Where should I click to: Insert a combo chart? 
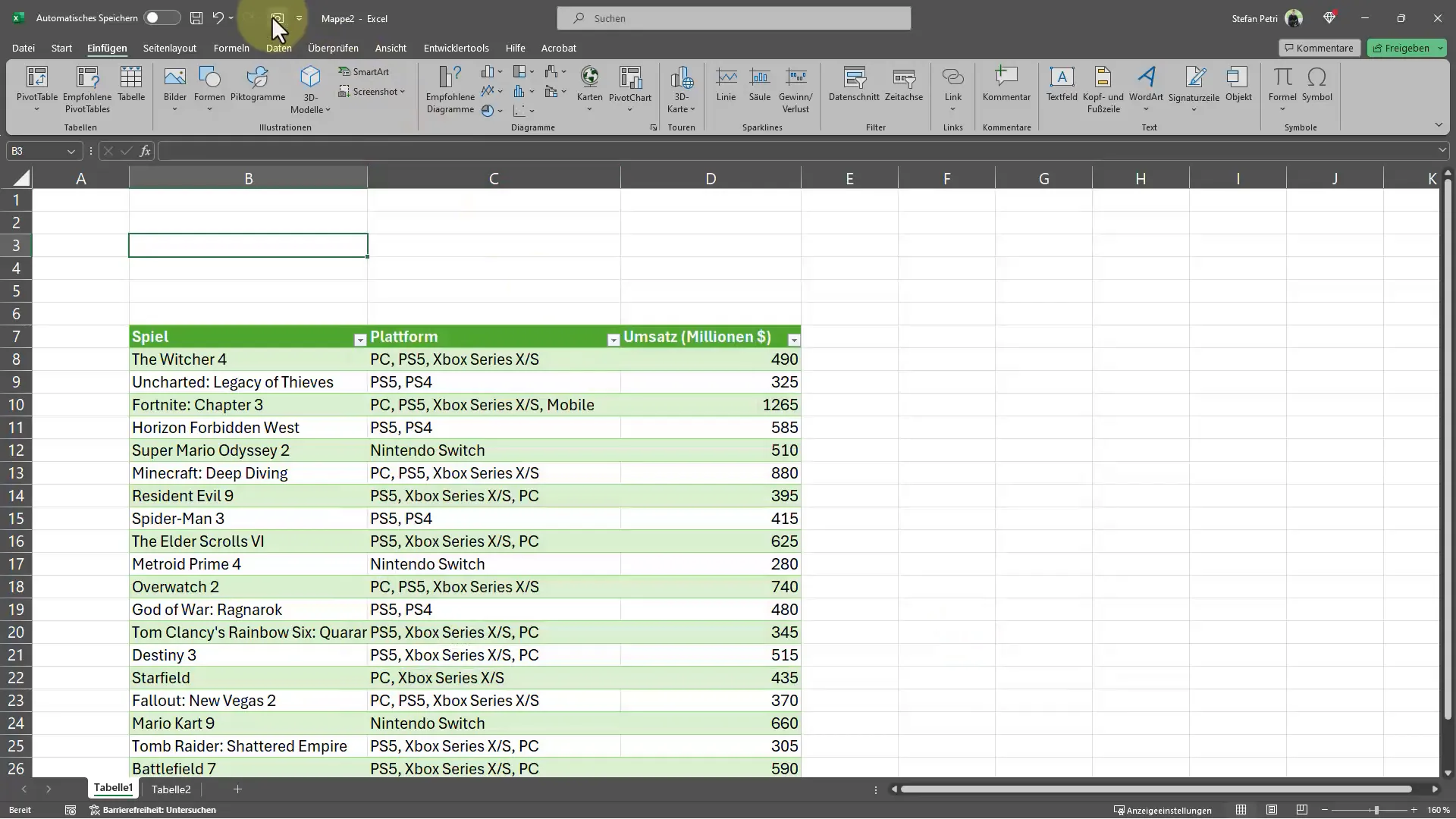point(555,91)
